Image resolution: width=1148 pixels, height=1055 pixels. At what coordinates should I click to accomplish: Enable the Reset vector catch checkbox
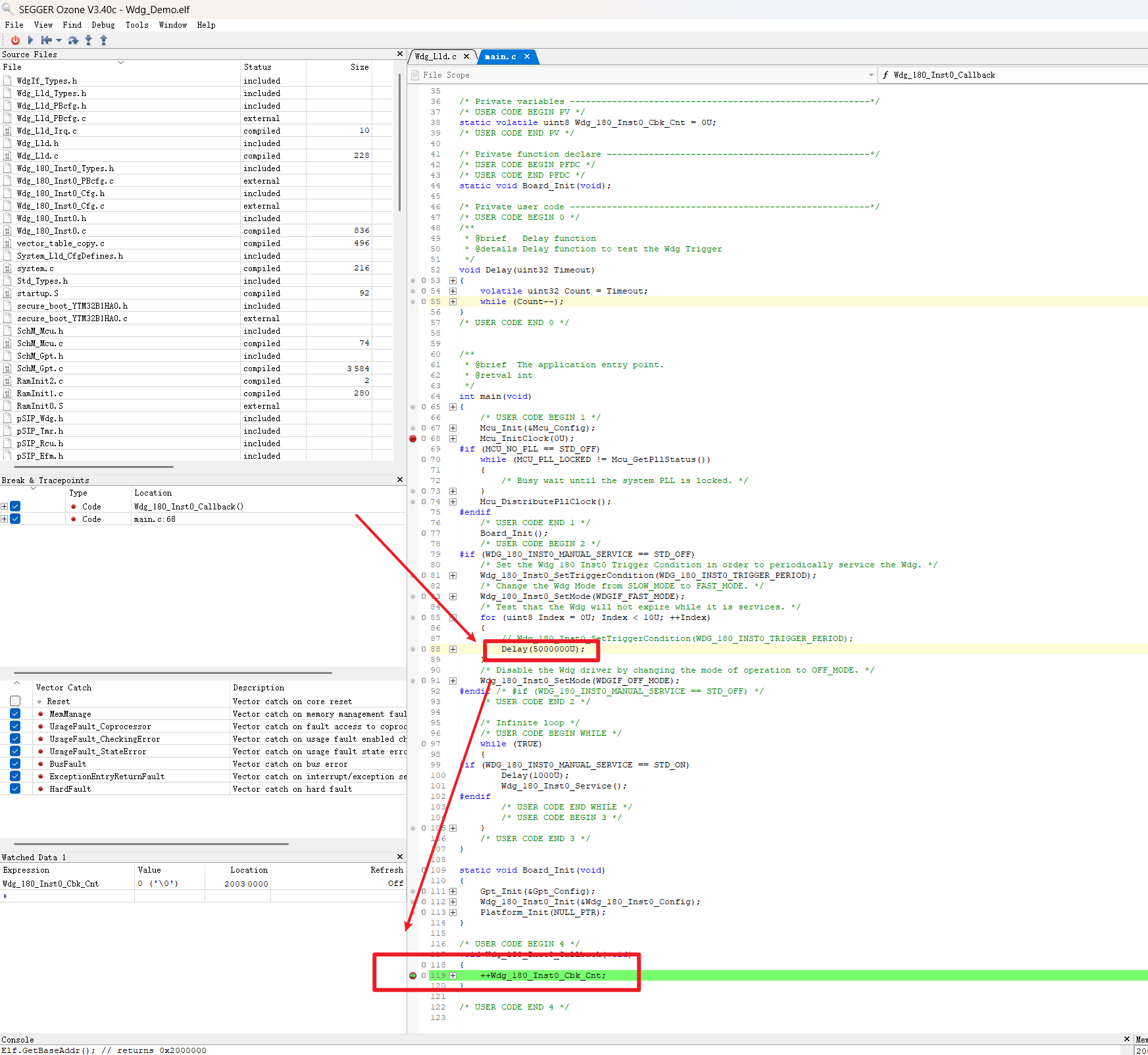(x=15, y=701)
